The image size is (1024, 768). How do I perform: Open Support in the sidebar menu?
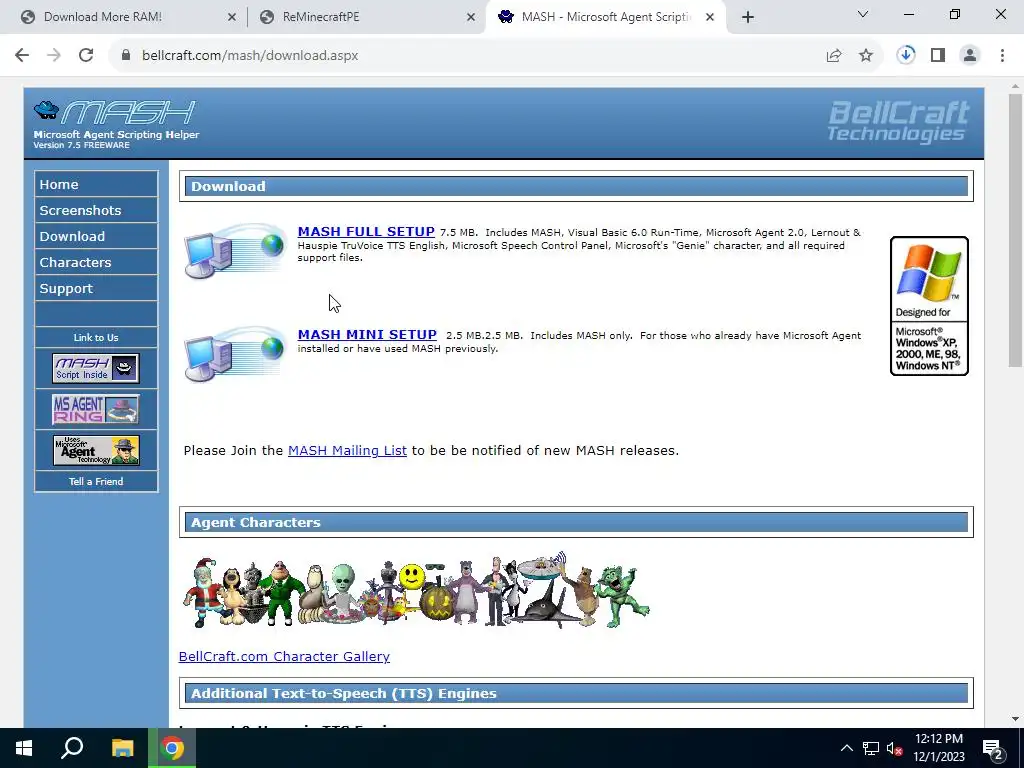[96, 289]
